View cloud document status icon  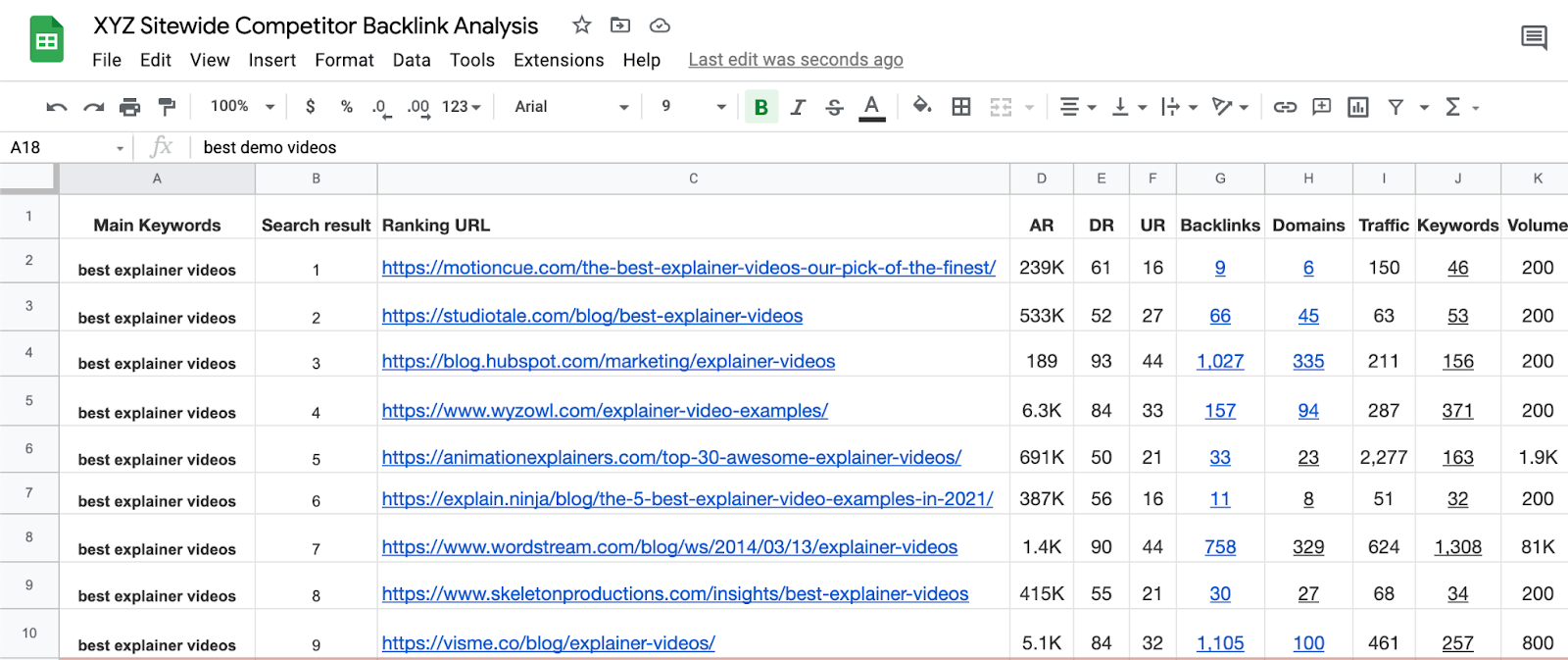click(x=660, y=25)
